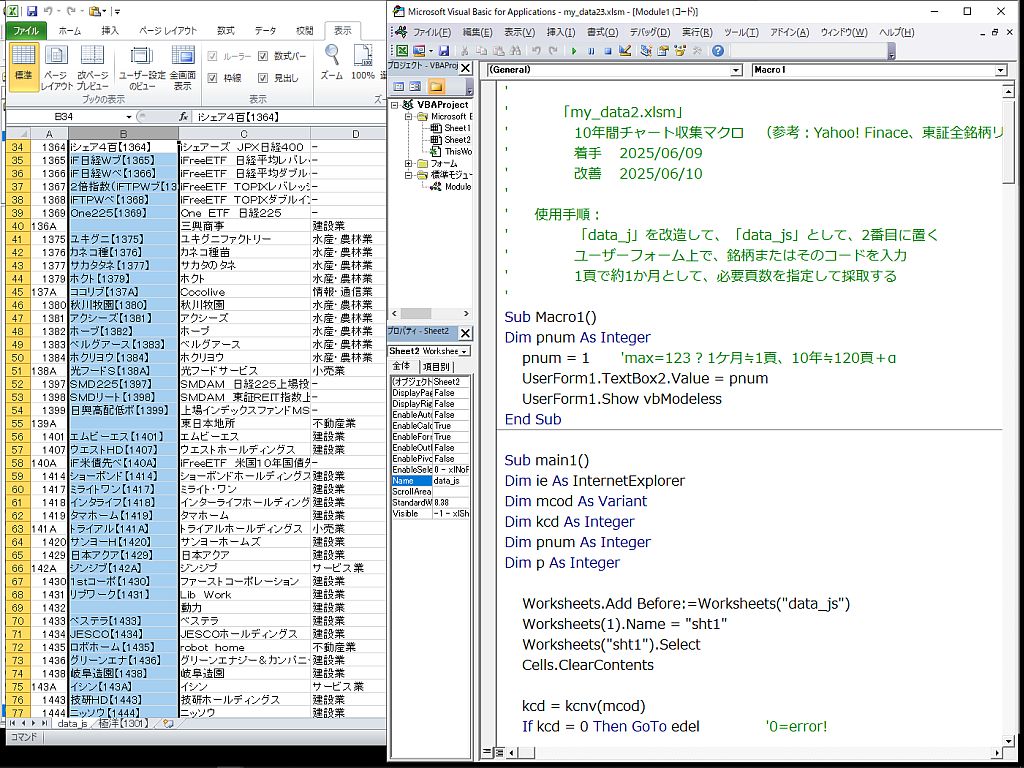Open Project Explorer icon in VBA toolbar
The width and height of the screenshot is (1024, 768).
pyautogui.click(x=646, y=50)
